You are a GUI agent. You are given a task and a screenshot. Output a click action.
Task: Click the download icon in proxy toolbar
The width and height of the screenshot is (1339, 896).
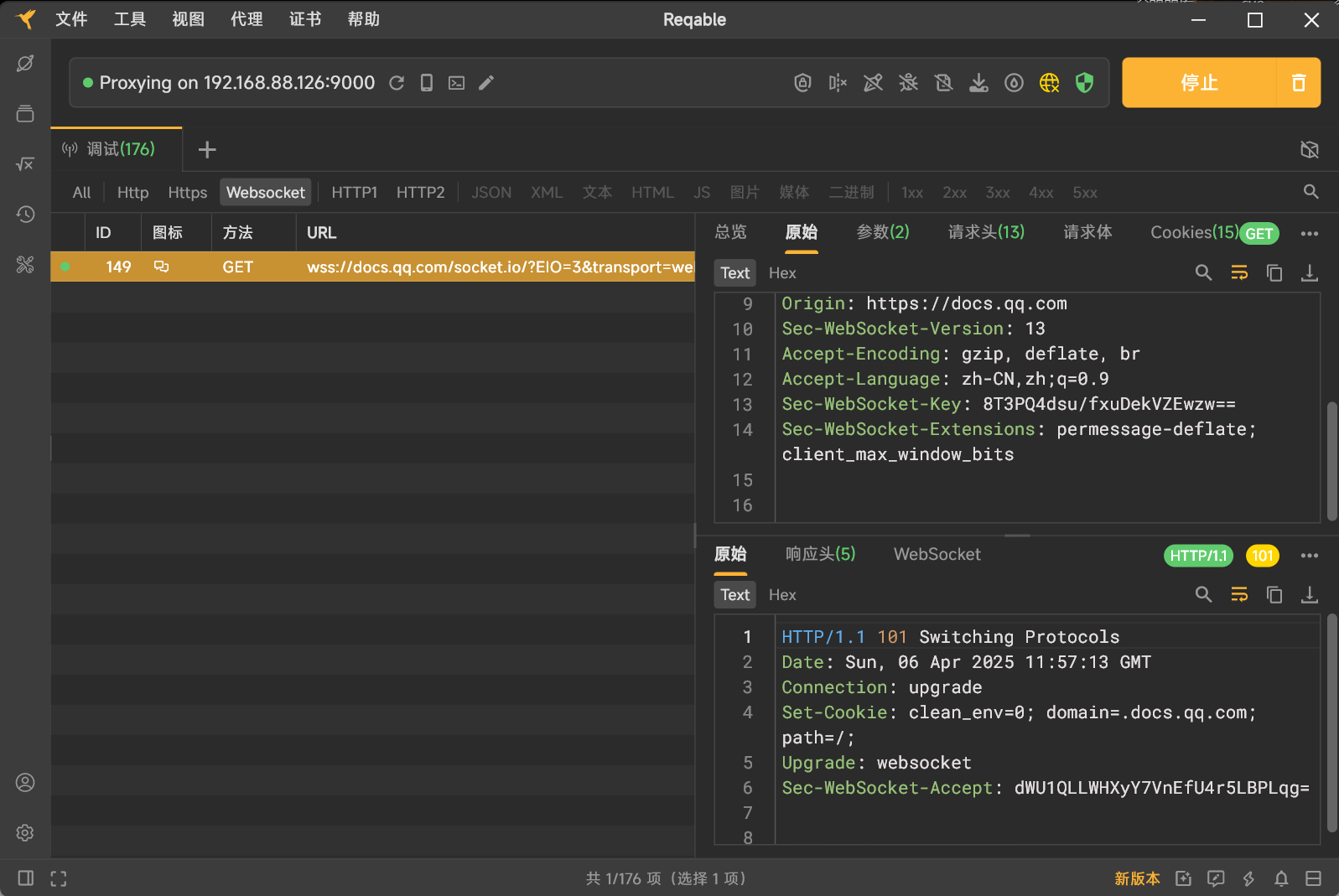pos(978,82)
